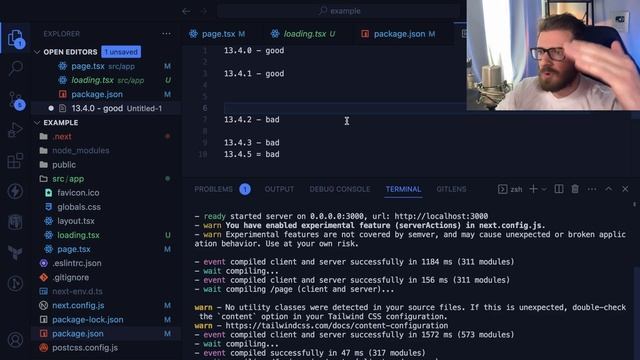This screenshot has height=360, width=640.
Task: Open package.json in the file tree
Action: pos(106,333)
